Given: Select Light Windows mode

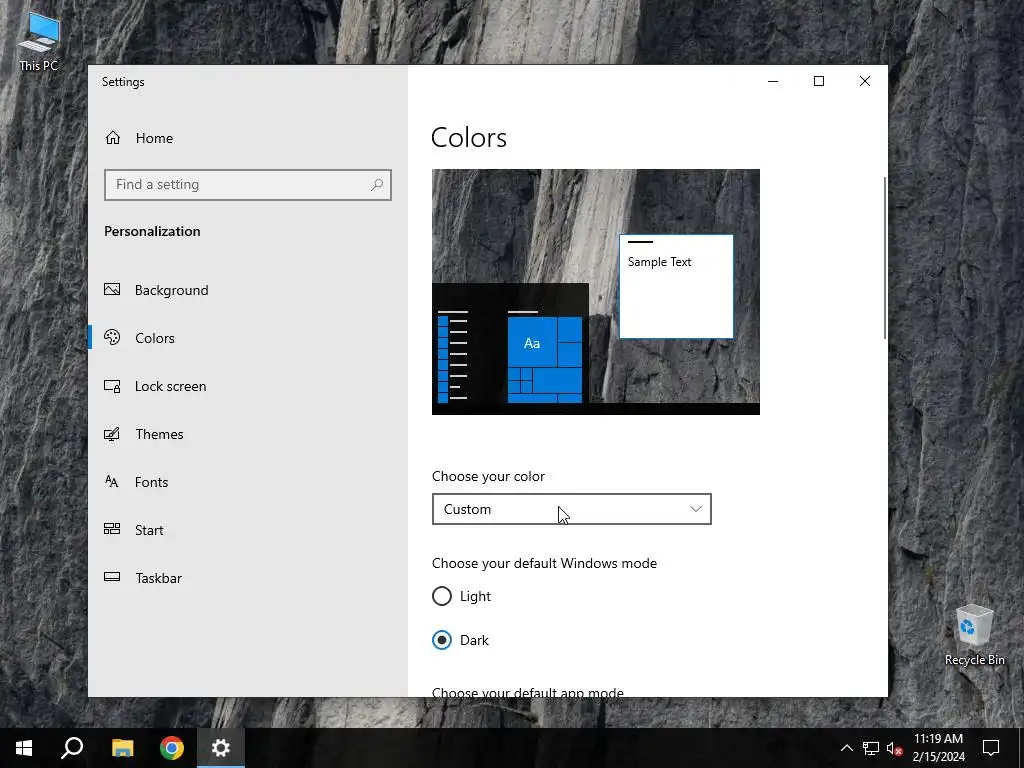Looking at the screenshot, I should pyautogui.click(x=462, y=596).
